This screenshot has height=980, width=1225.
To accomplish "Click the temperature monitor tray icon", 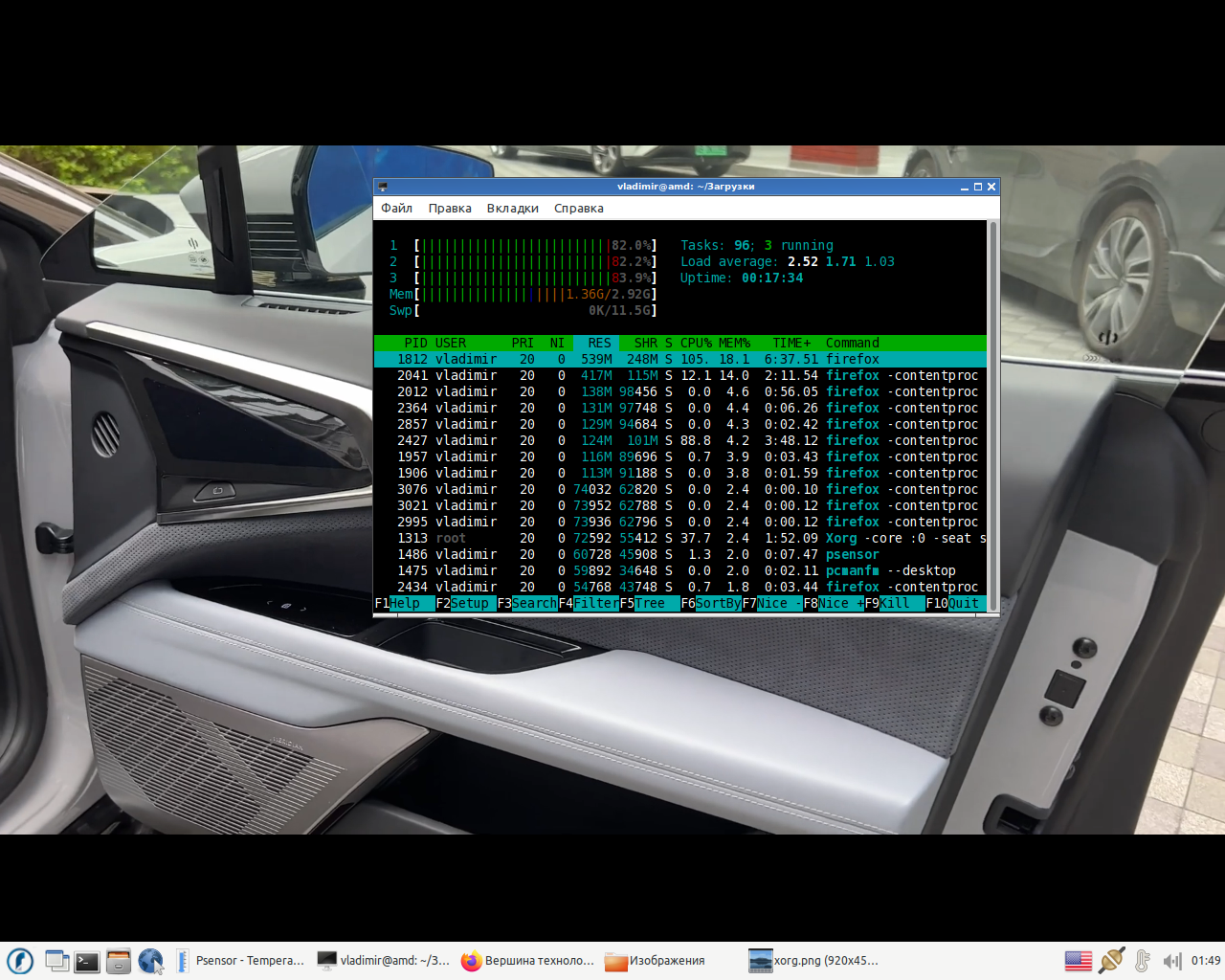I will (x=1143, y=961).
